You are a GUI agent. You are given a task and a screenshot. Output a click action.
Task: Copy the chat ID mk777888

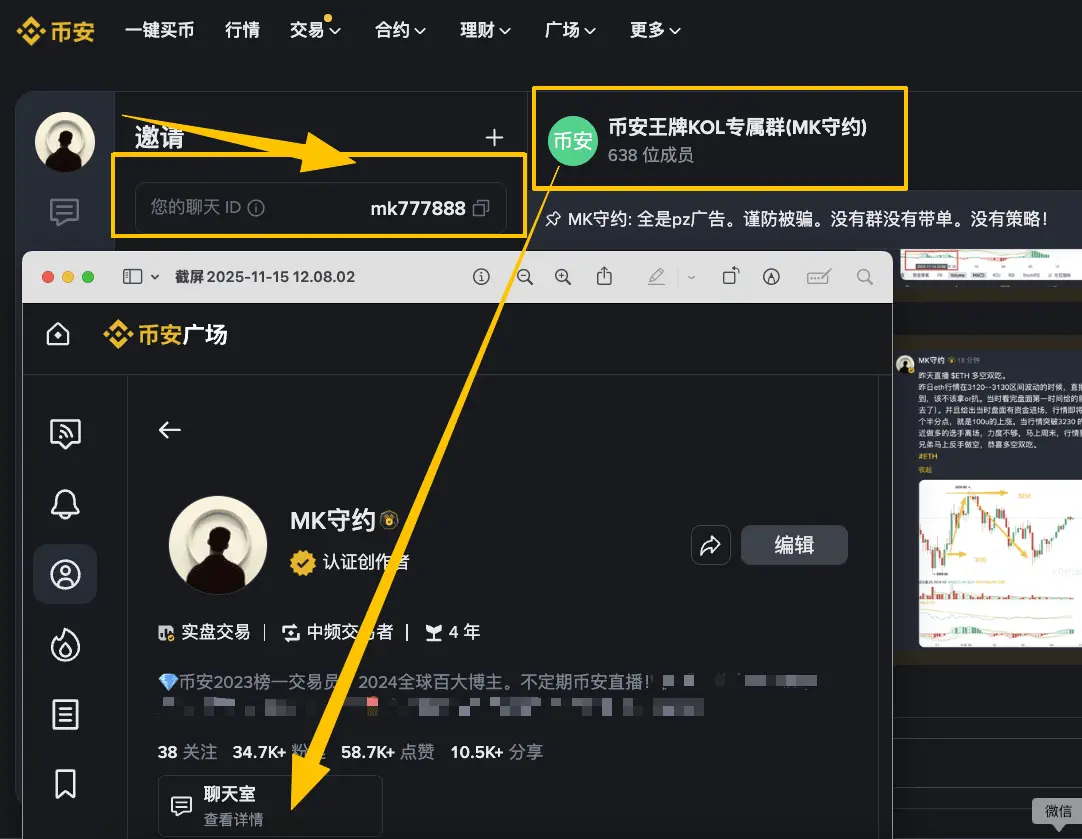[x=482, y=208]
